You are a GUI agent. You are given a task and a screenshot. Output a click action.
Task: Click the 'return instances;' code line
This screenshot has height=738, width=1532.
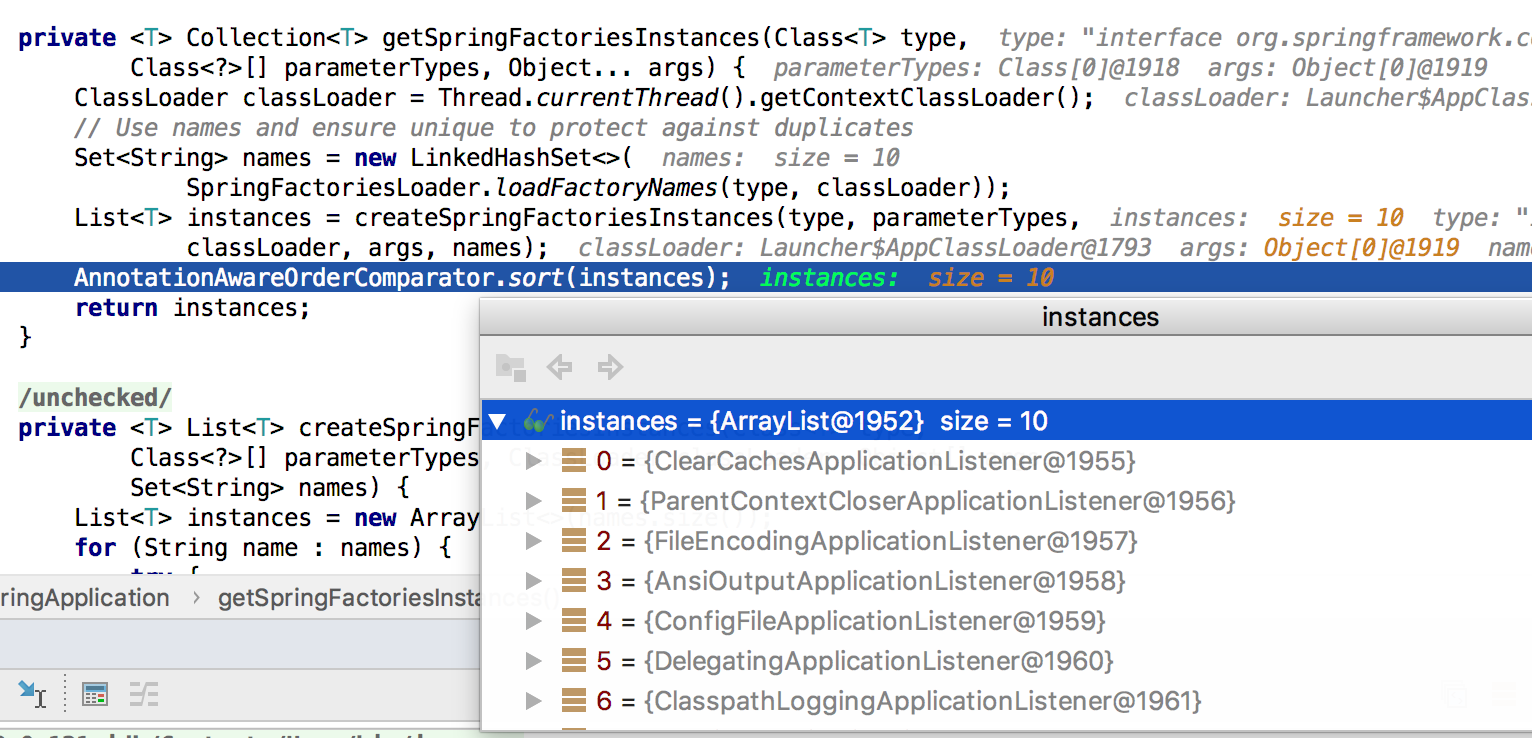click(192, 307)
